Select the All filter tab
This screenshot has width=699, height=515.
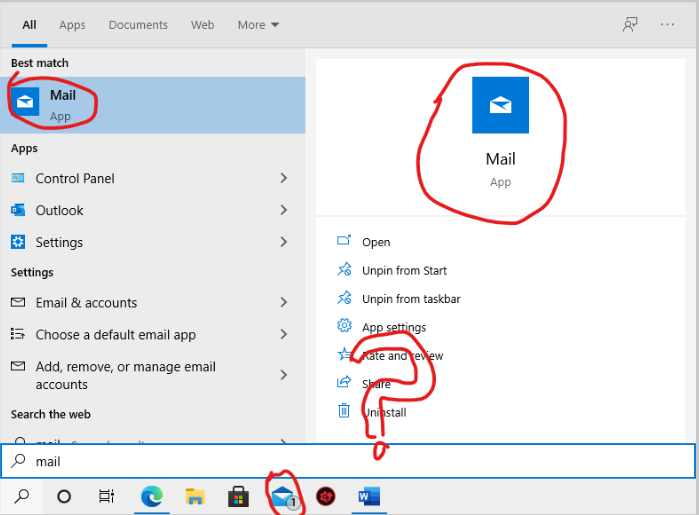click(29, 25)
